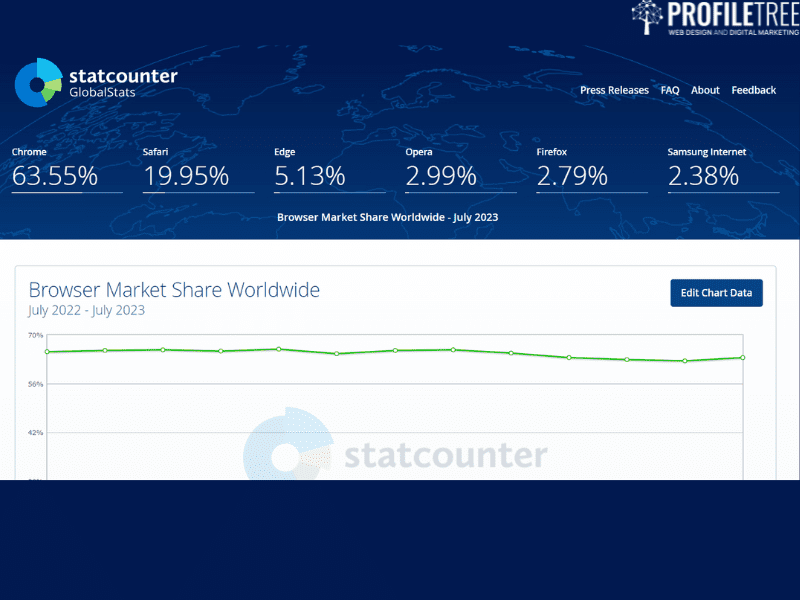Viewport: 800px width, 600px height.
Task: Click the 70% axis label
Action: click(35, 335)
